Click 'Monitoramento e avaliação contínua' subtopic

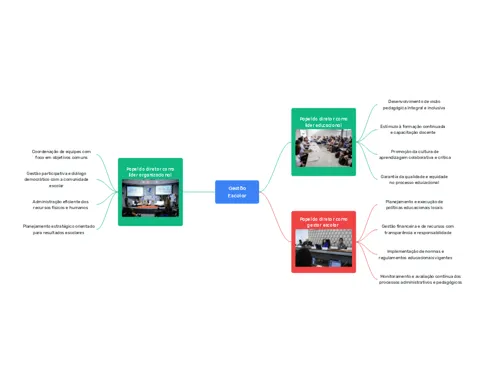pyautogui.click(x=420, y=279)
